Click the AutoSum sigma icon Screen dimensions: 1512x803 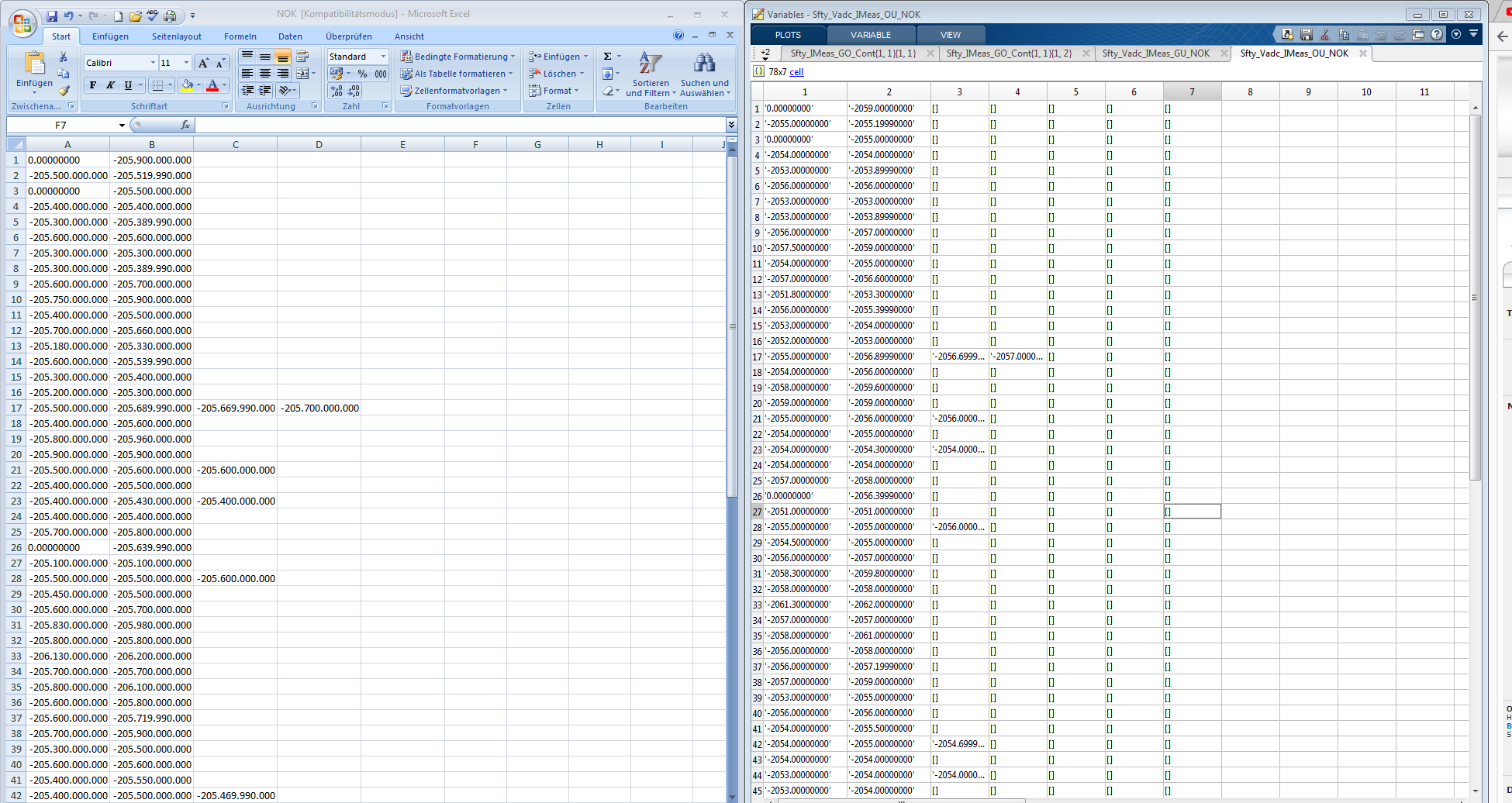(608, 57)
